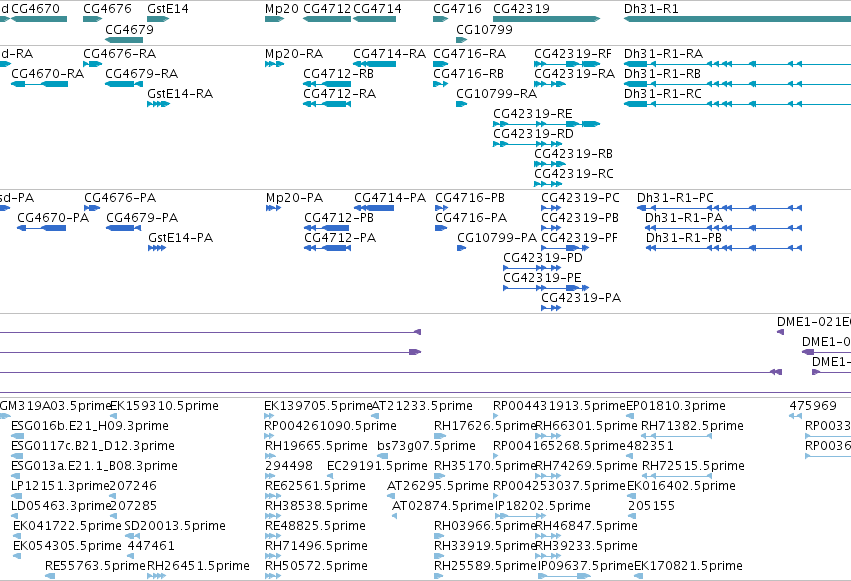Click EST label IP18202.5prime
Viewport: 851px width, 581px height.
tap(542, 506)
